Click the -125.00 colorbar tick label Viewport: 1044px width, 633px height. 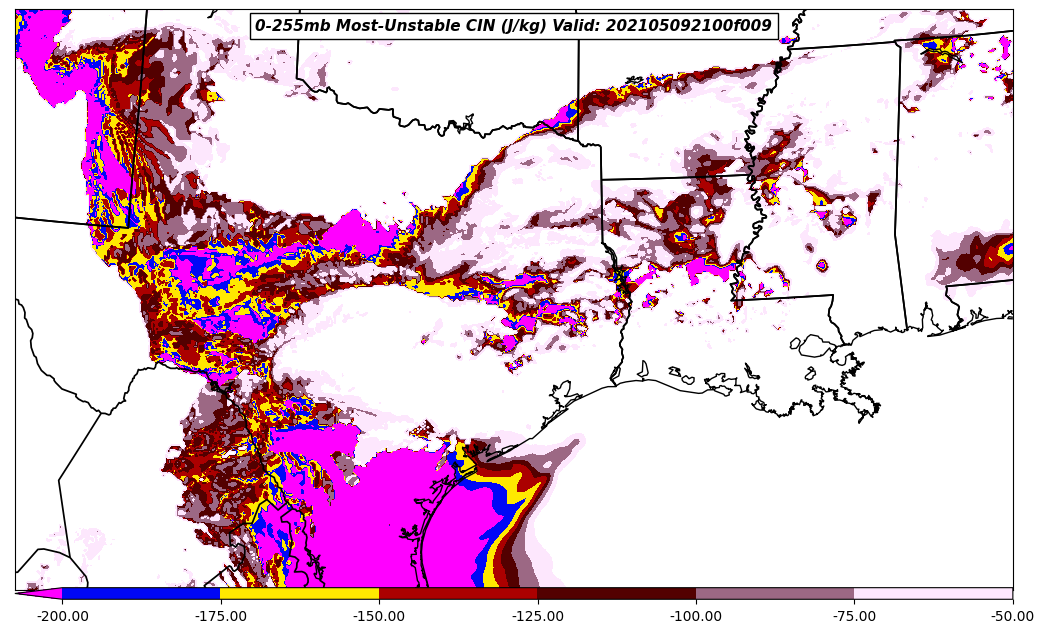click(x=538, y=616)
